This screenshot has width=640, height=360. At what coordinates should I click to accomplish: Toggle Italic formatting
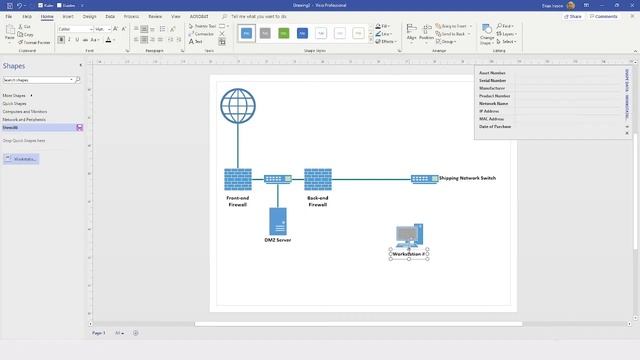point(69,40)
